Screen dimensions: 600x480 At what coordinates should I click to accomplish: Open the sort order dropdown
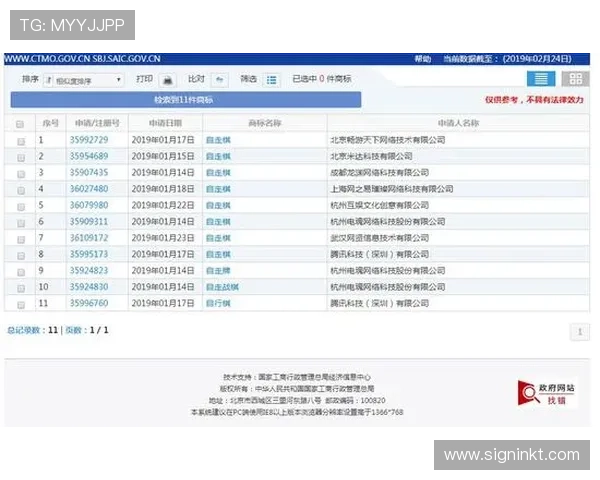click(83, 80)
